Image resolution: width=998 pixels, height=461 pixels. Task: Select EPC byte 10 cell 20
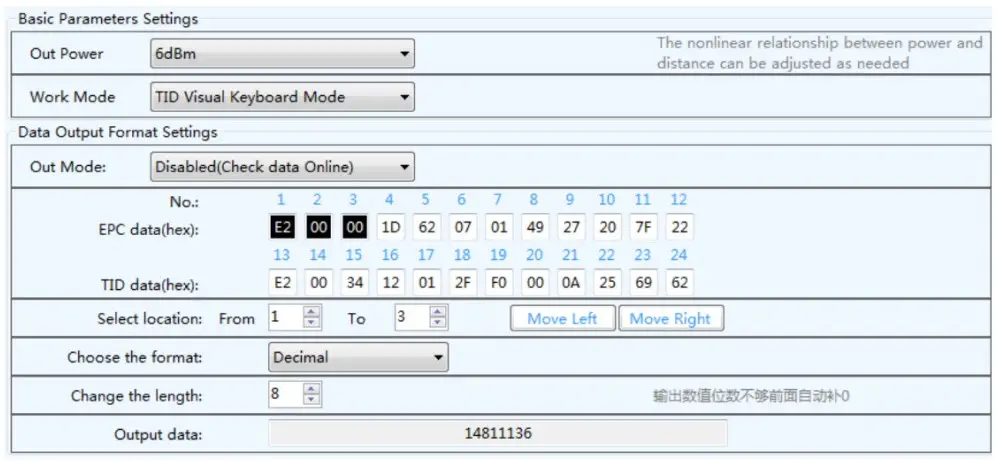[x=607, y=227]
